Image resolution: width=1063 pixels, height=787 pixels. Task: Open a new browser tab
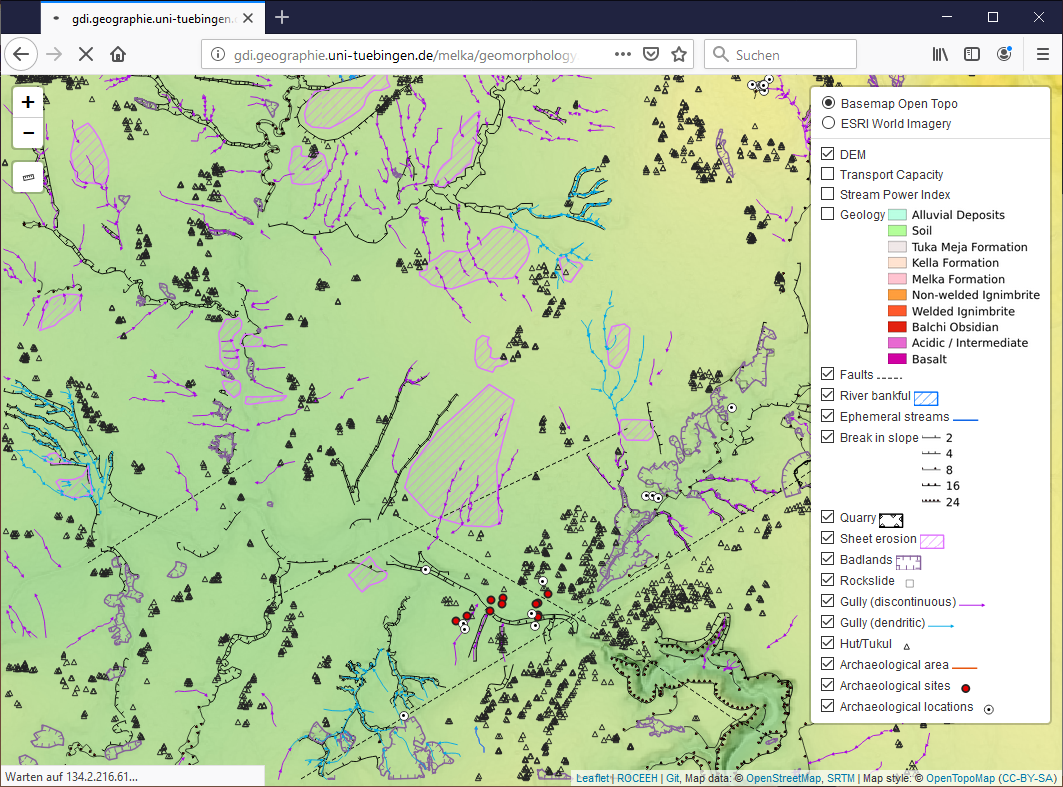tap(282, 18)
